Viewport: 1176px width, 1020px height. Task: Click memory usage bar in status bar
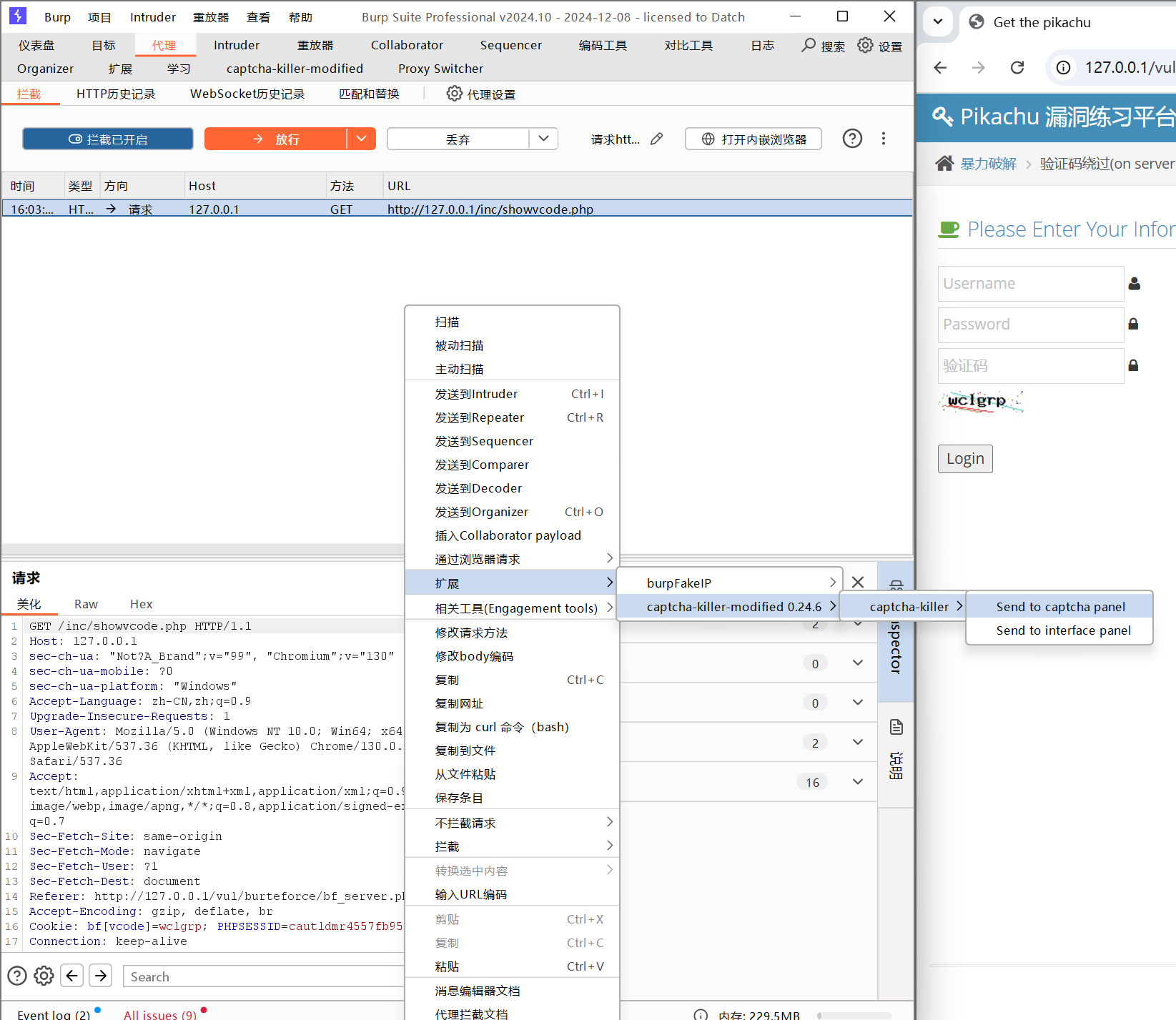[x=854, y=1015]
